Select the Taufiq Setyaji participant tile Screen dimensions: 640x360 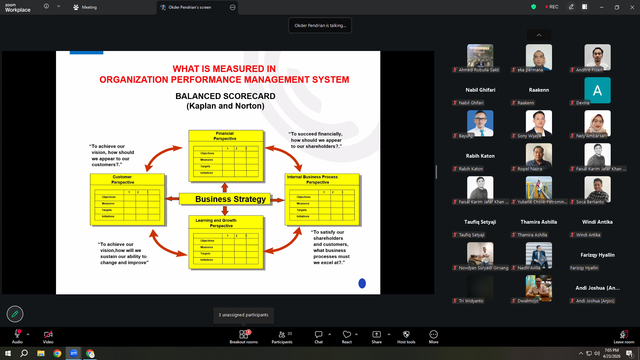coord(480,223)
